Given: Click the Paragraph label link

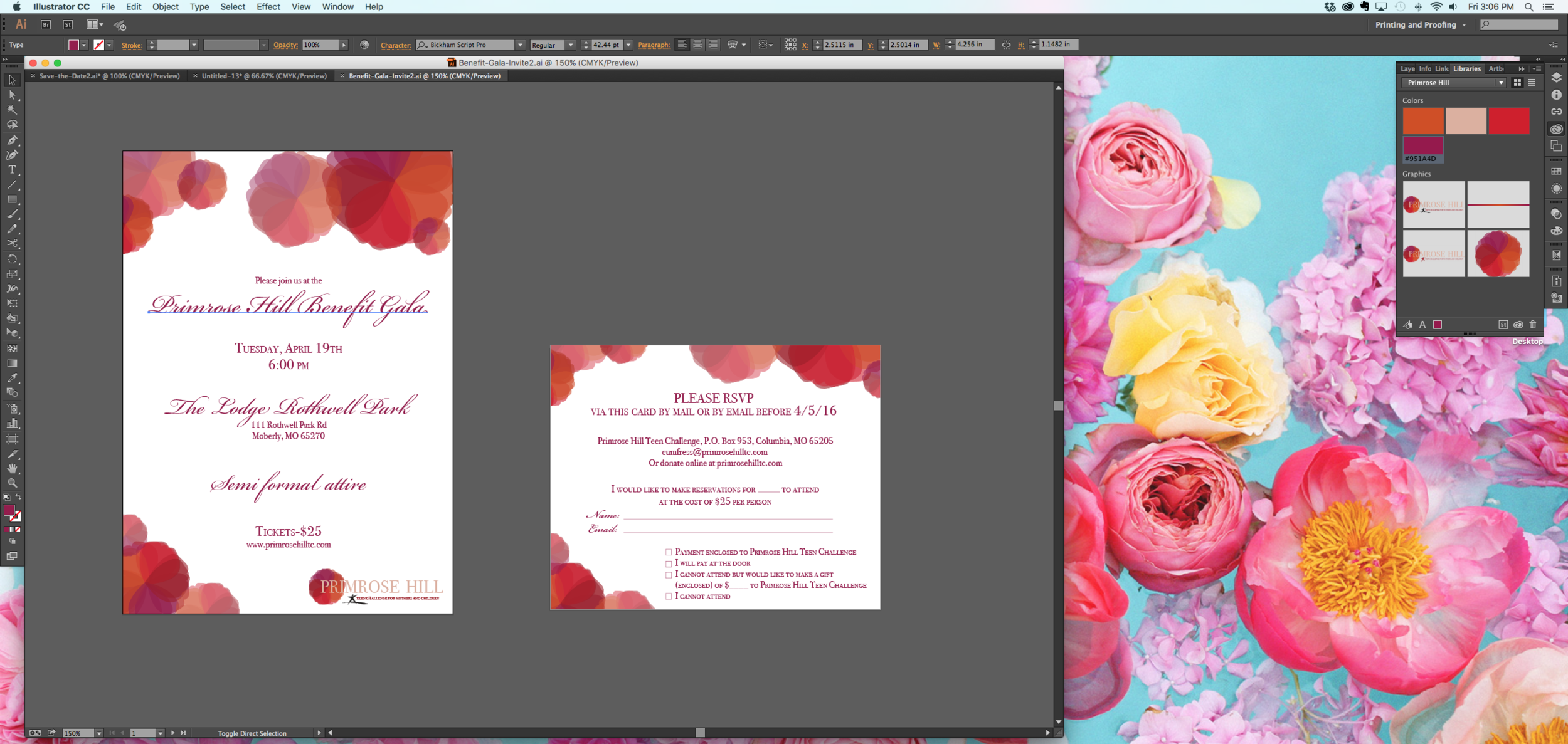Looking at the screenshot, I should coord(654,45).
